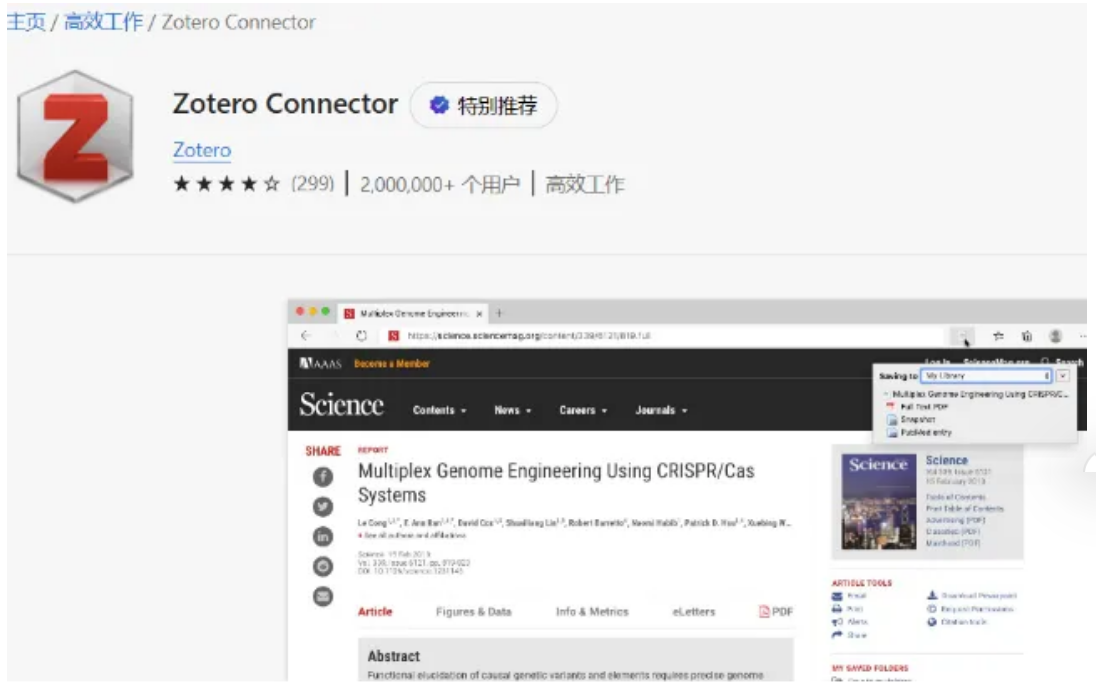Viewport: 1096px width, 696px height.
Task: Open the eLetters tab
Action: (x=693, y=611)
